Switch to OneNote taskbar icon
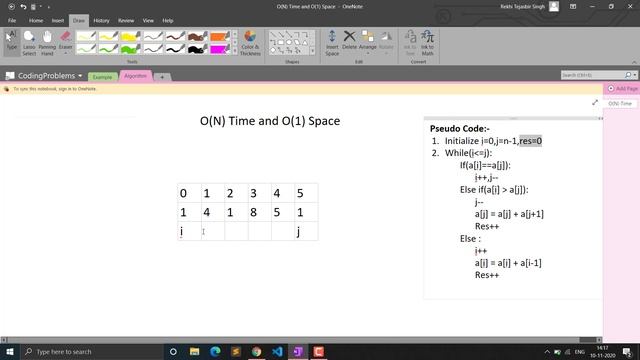640x360 pixels. click(x=298, y=351)
